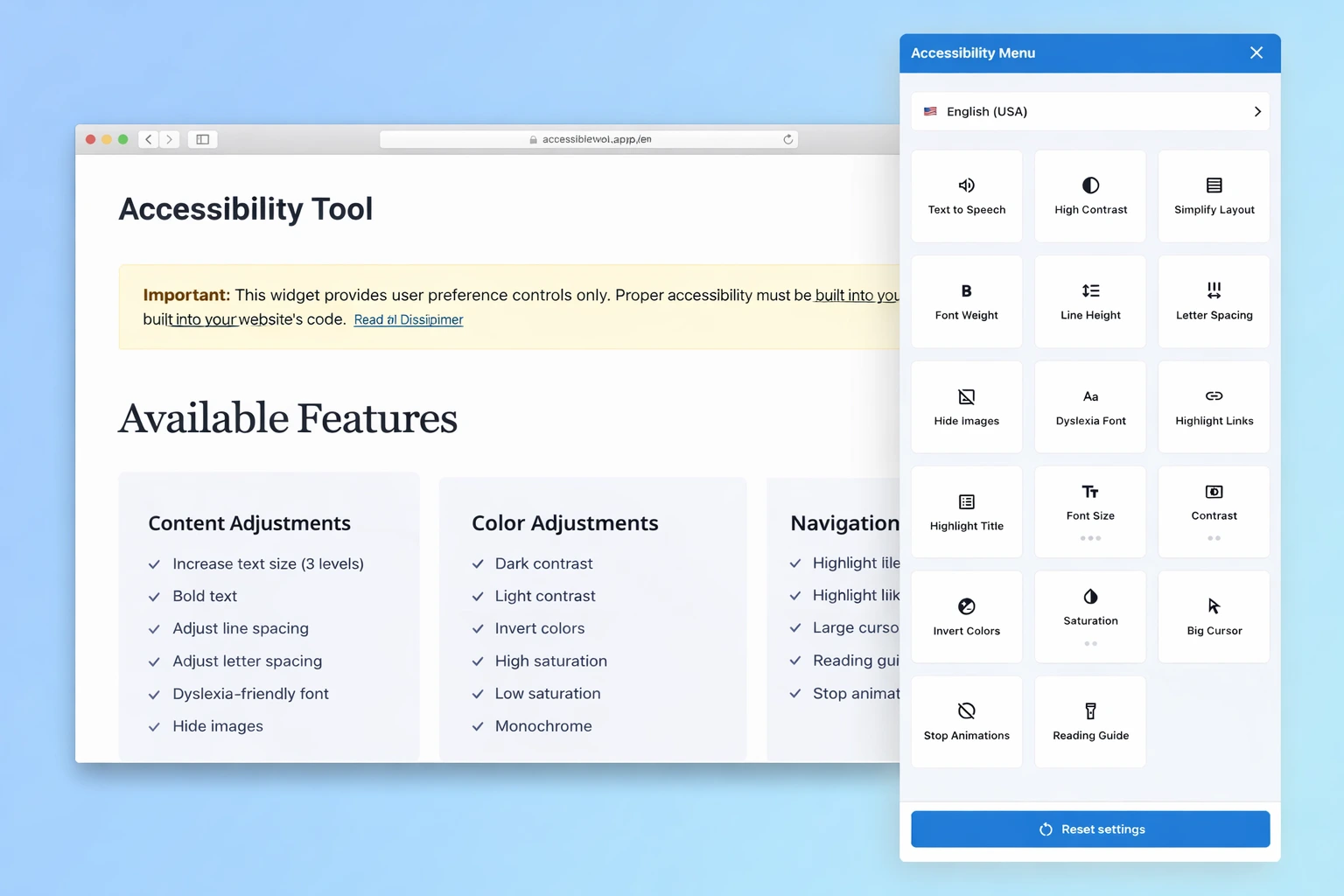
Task: Enable the Text to Speech option
Action: tap(966, 196)
